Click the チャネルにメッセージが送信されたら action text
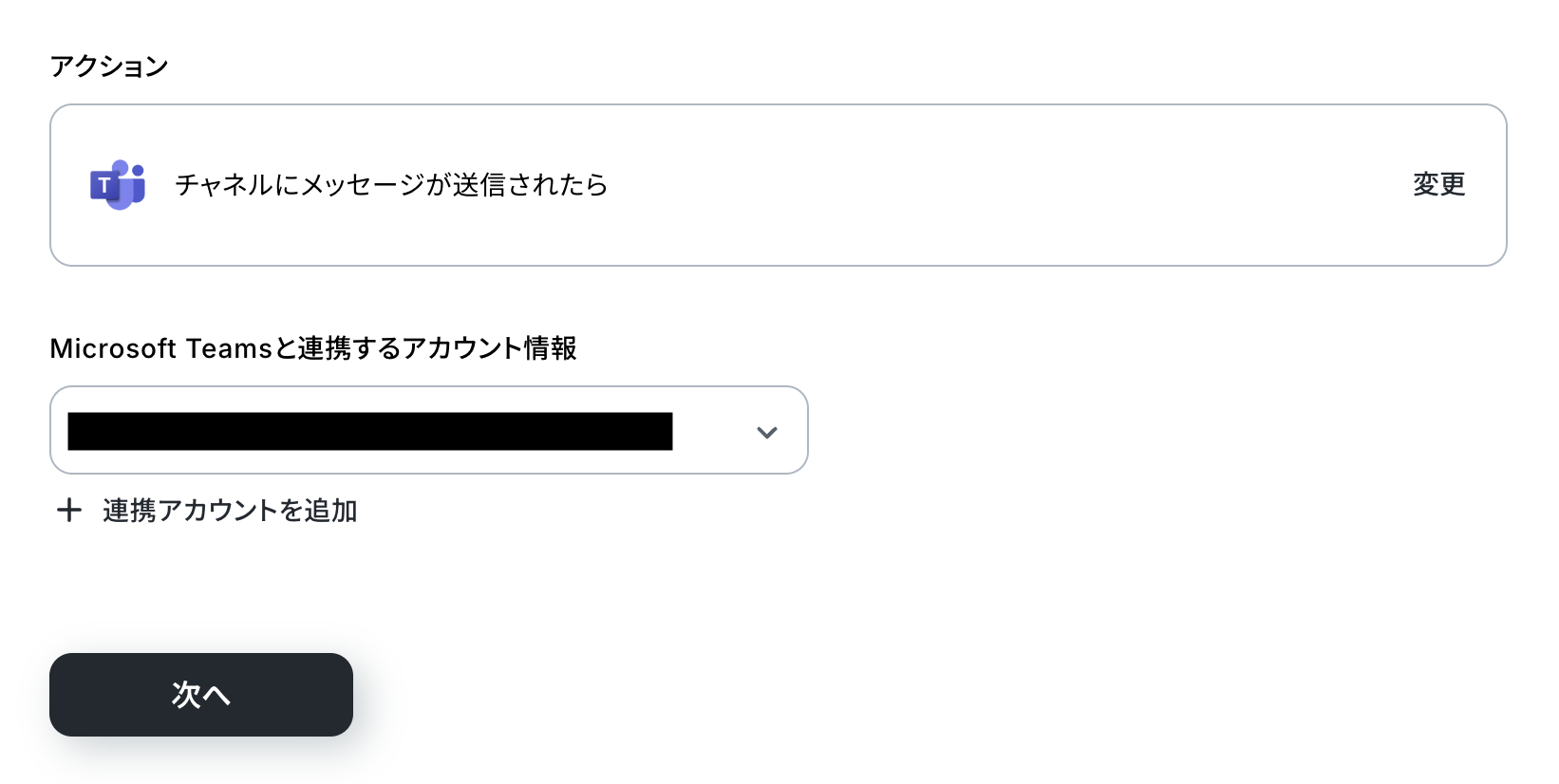Image resolution: width=1559 pixels, height=784 pixels. click(x=391, y=184)
